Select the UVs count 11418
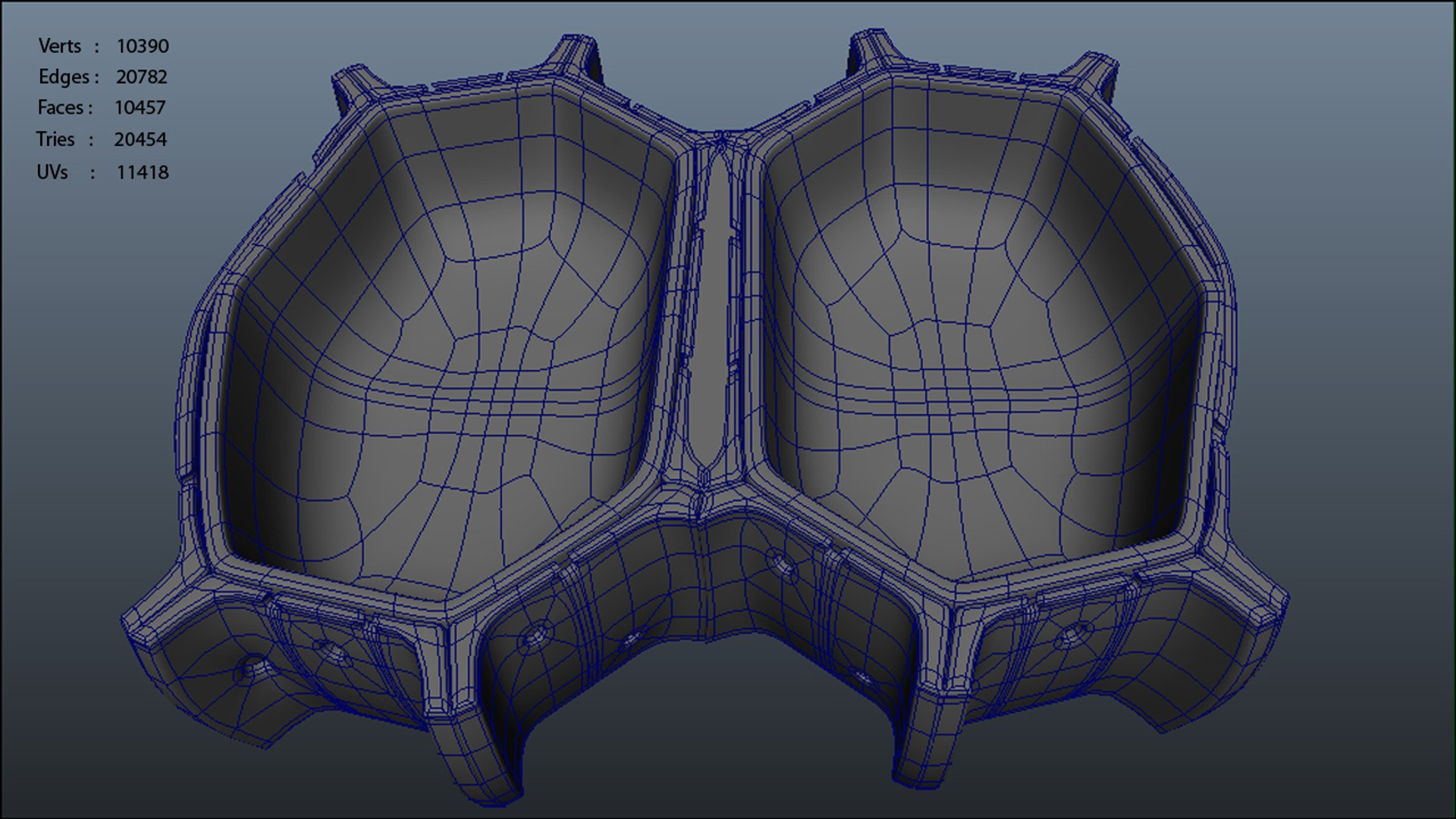 143,172
